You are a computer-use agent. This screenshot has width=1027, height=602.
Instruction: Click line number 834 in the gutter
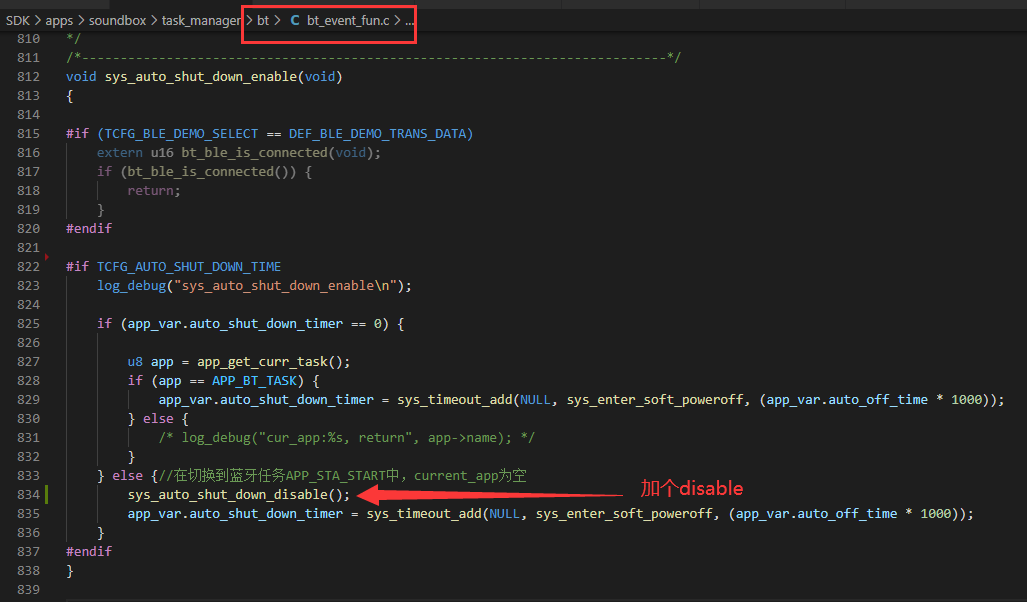coord(28,495)
